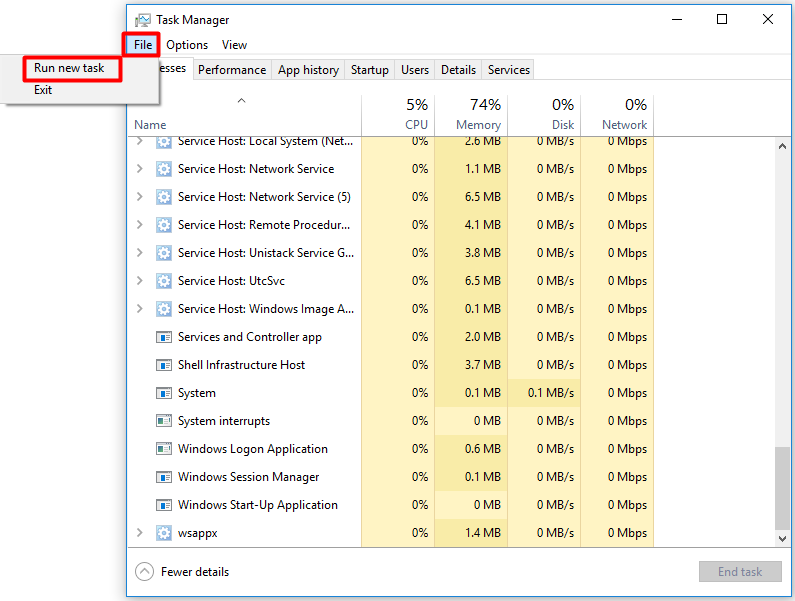795x601 pixels.
Task: Click the 1.4 MB memory value of wsappx
Action: pos(483,533)
